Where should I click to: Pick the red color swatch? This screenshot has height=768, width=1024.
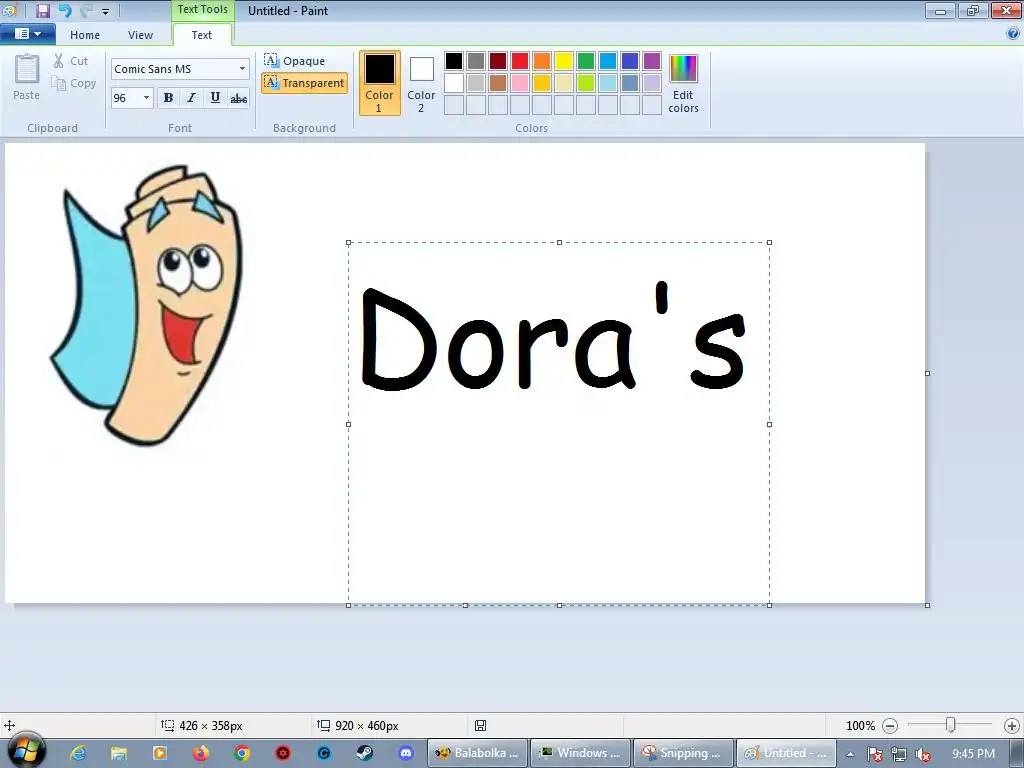(x=520, y=61)
